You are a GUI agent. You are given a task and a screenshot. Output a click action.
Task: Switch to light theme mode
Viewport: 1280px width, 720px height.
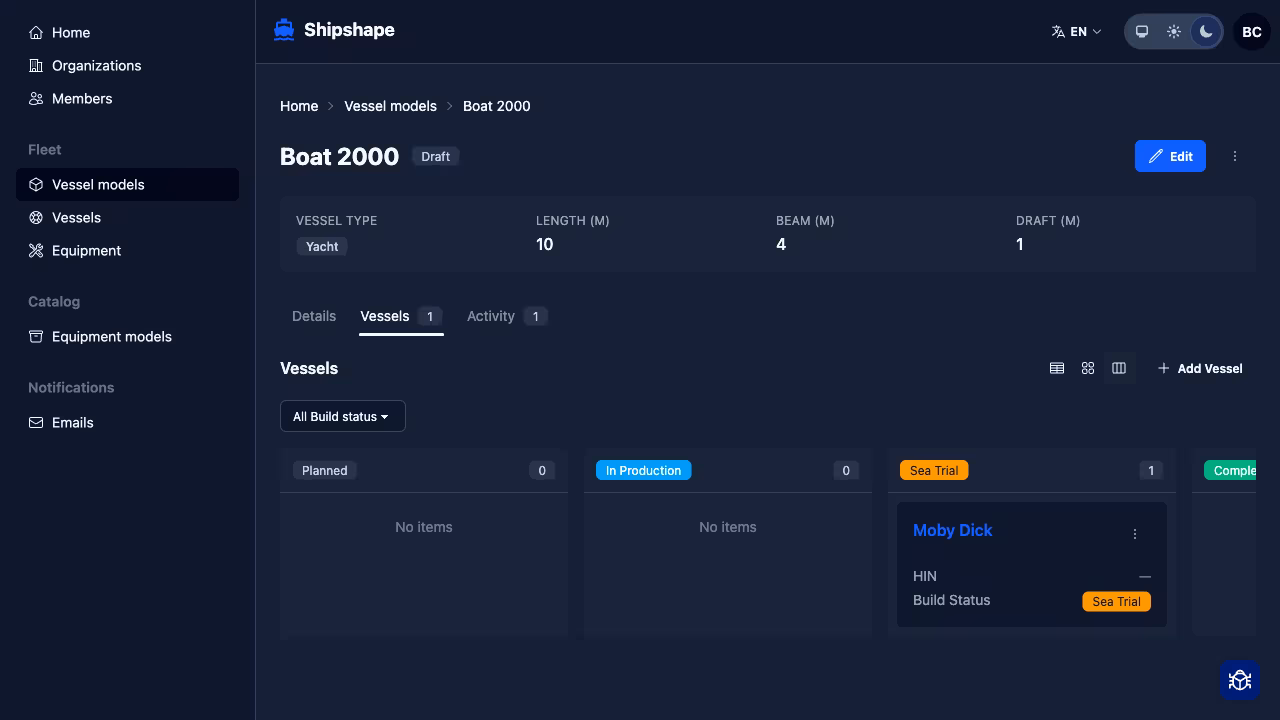tap(1174, 32)
